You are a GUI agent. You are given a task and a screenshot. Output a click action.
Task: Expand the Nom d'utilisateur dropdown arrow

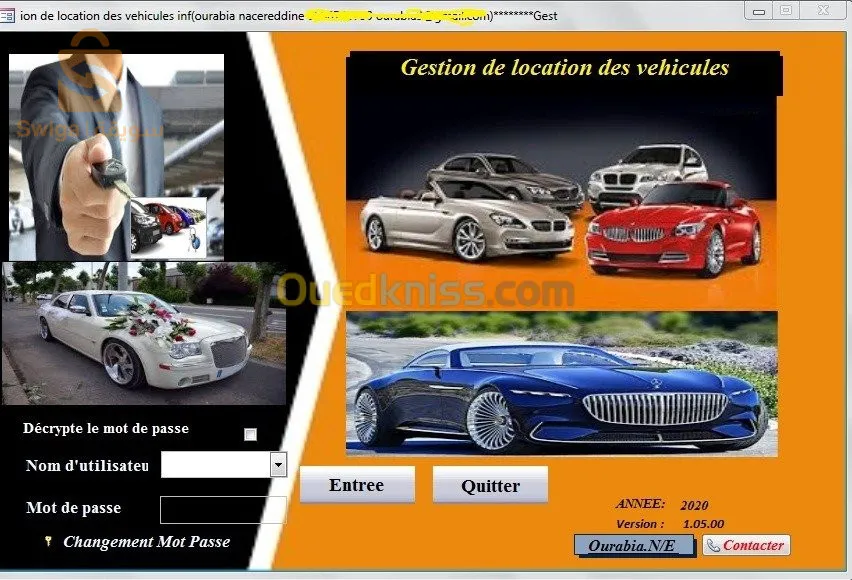pos(278,464)
